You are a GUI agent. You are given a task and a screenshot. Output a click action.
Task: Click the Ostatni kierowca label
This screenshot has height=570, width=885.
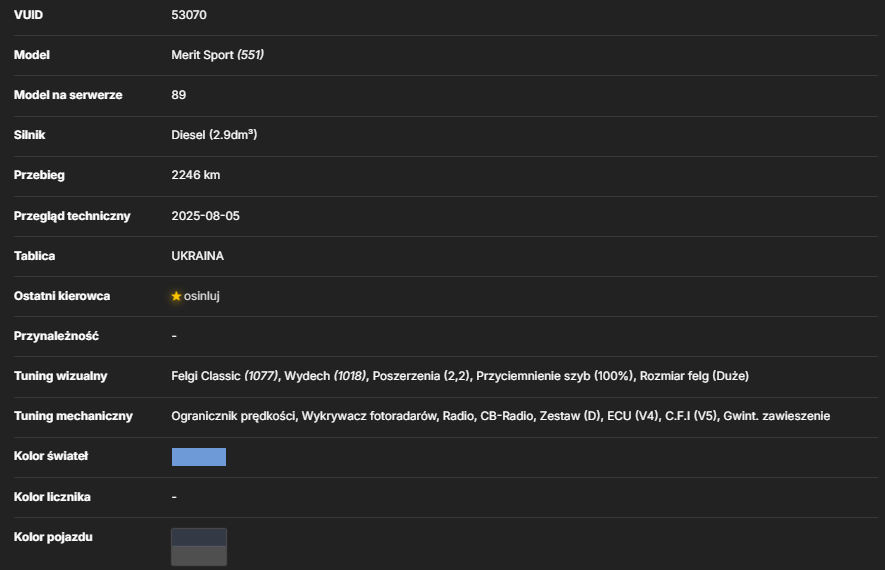point(62,296)
